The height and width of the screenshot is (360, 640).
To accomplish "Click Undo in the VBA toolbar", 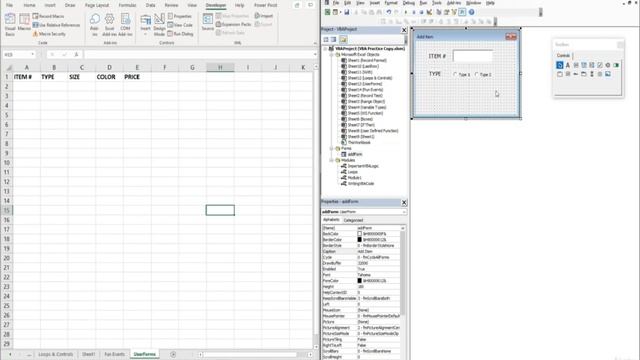I will point(389,12).
